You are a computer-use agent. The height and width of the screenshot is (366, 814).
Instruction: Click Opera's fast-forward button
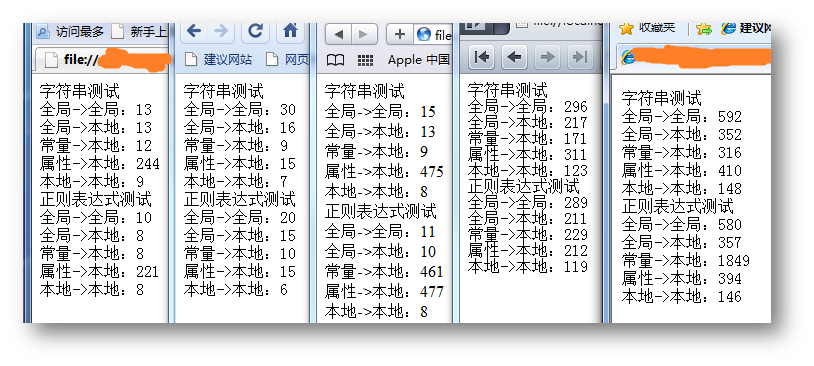581,57
